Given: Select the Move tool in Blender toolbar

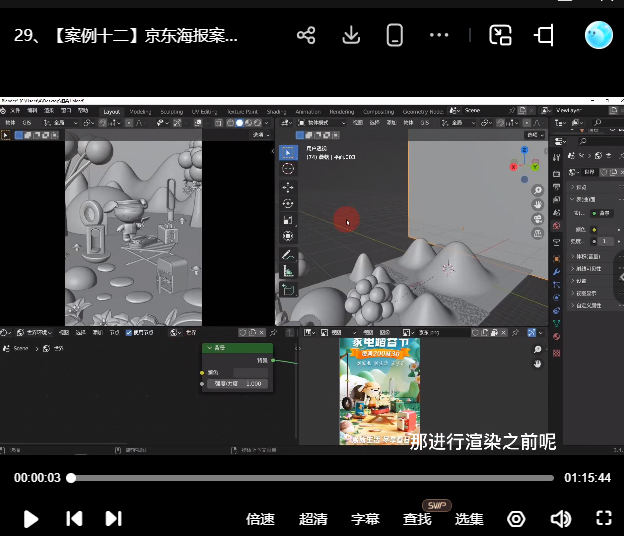Looking at the screenshot, I should (288, 186).
